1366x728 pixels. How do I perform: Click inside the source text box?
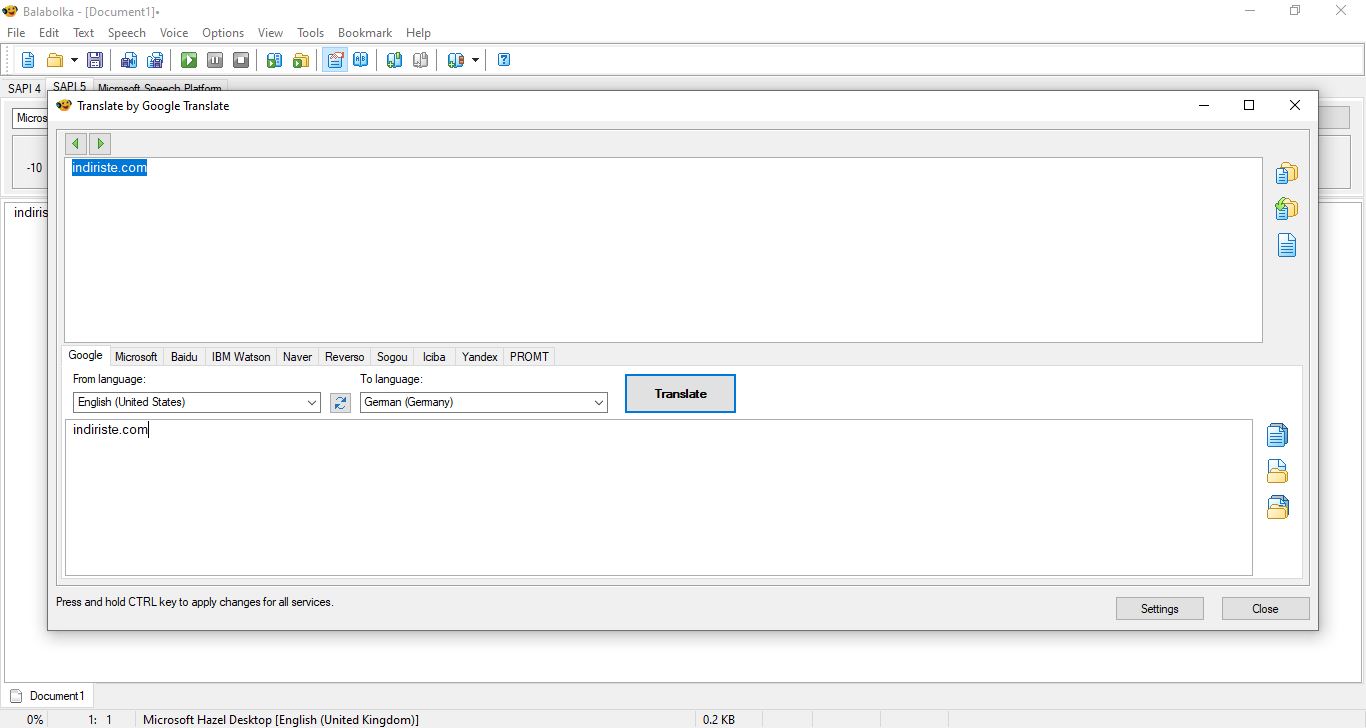click(663, 250)
